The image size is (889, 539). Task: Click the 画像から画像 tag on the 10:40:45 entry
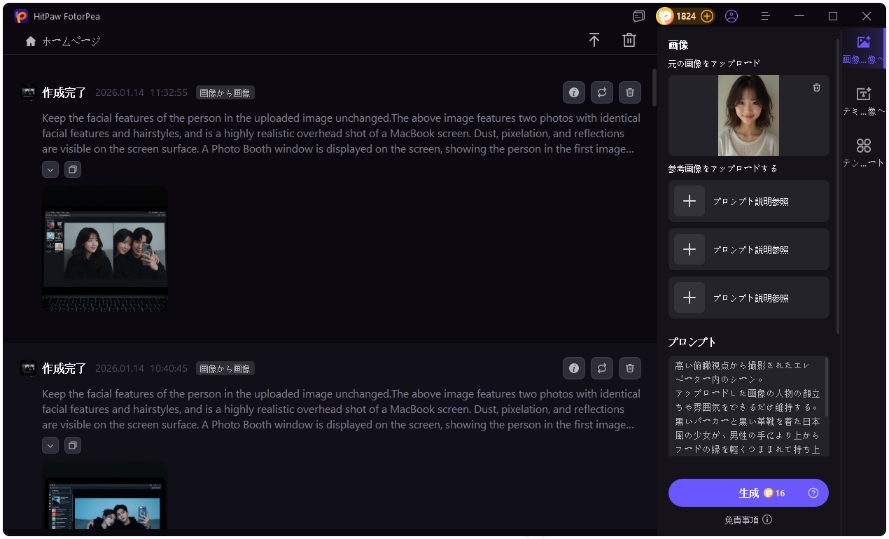click(225, 368)
